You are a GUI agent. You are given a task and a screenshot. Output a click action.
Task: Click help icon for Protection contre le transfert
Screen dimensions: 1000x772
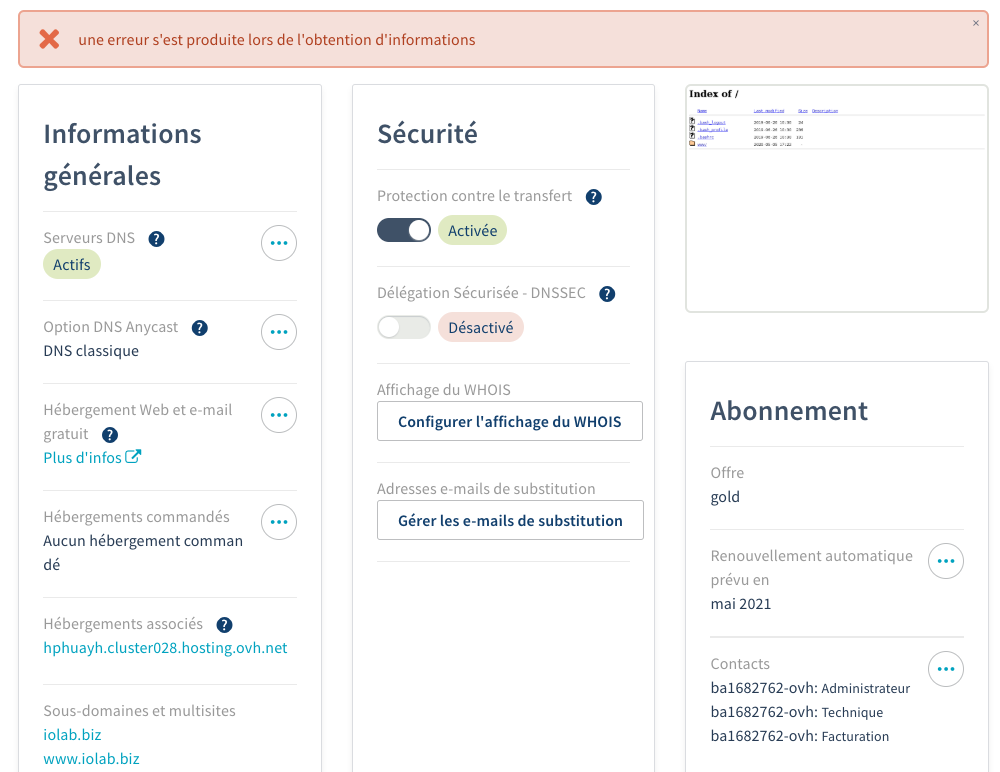[593, 197]
